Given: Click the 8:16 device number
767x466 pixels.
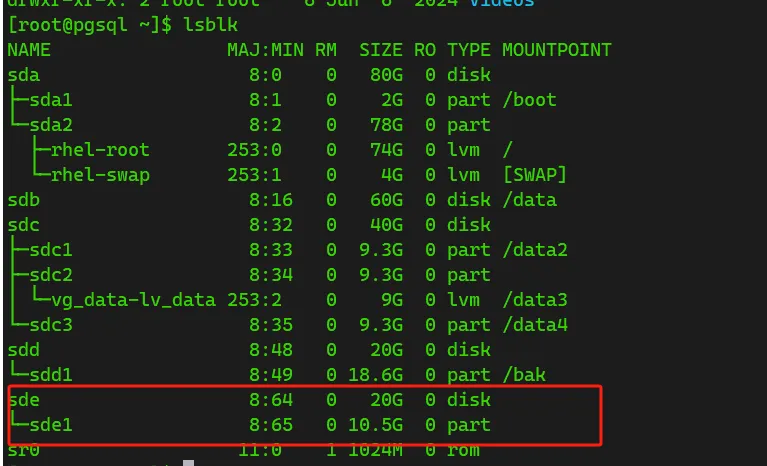Looking at the screenshot, I should tap(271, 200).
